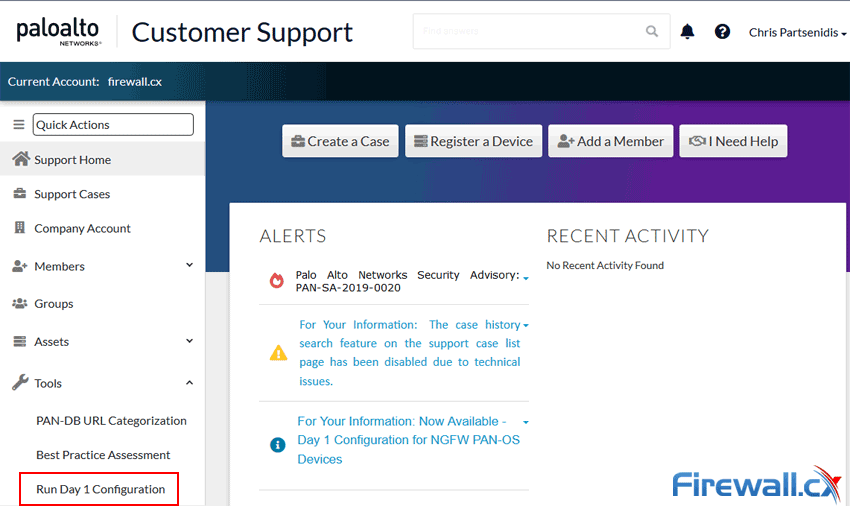Select PAN-DB URL Categorization tool

click(111, 420)
